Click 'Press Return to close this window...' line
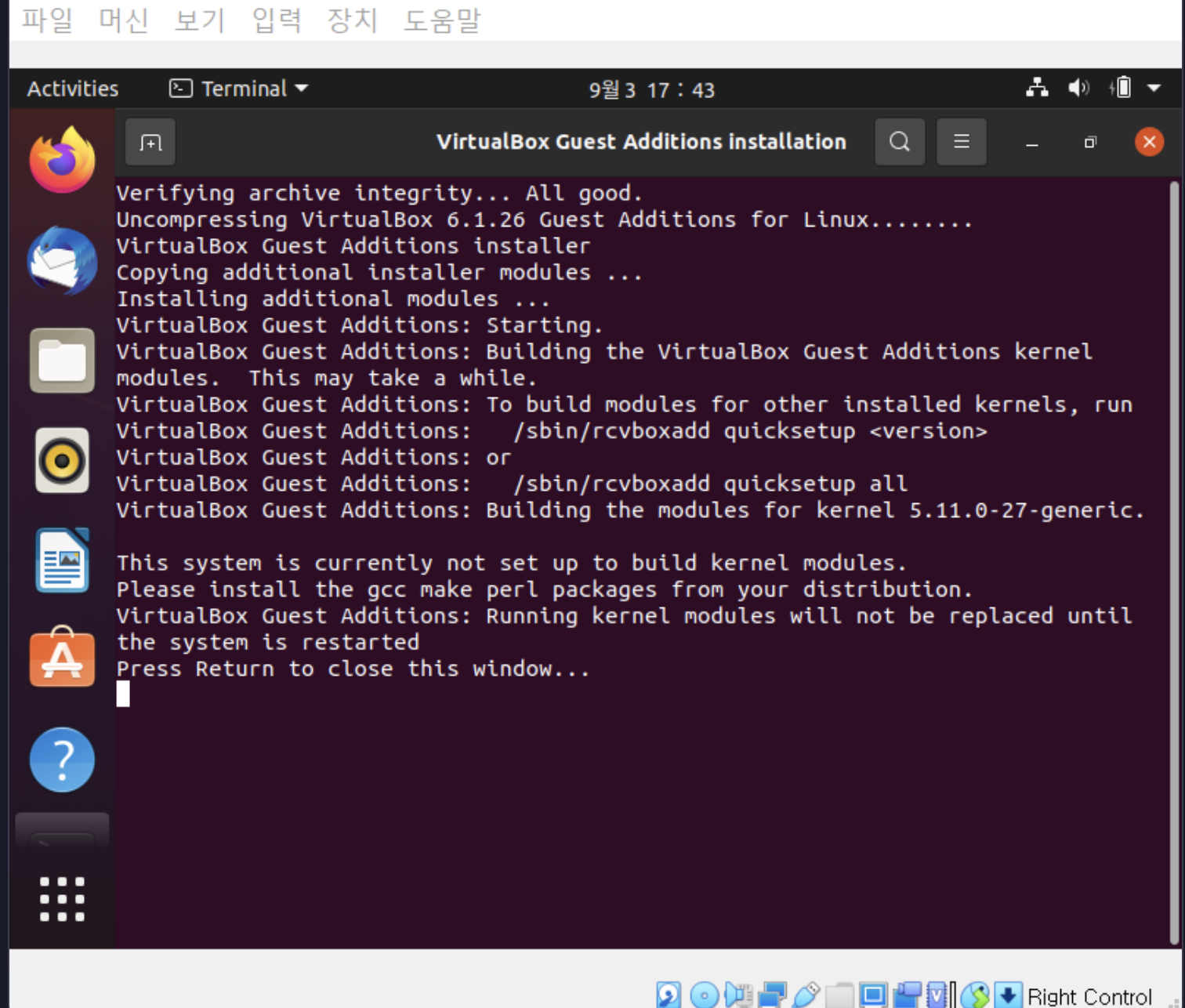This screenshot has height=1008, width=1185. pos(353,669)
